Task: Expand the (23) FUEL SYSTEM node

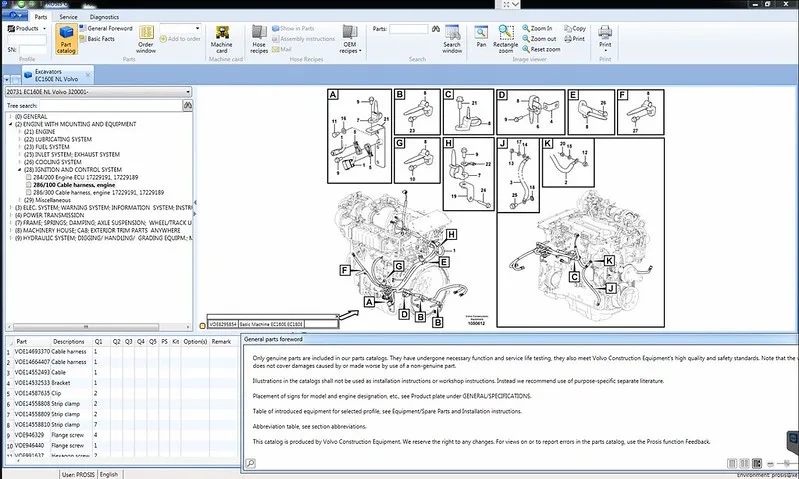Action: click(x=19, y=147)
